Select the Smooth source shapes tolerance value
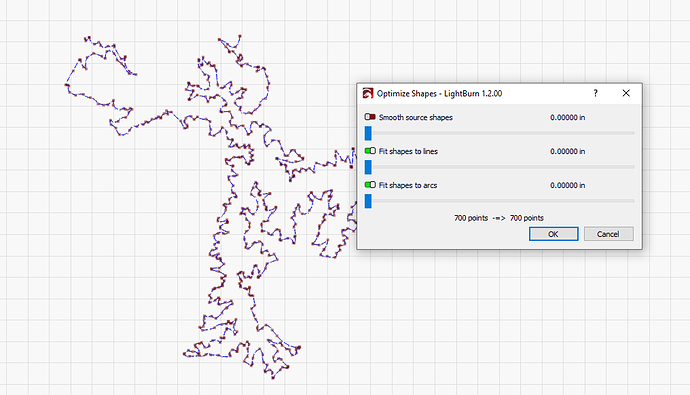This screenshot has width=690, height=395. [568, 117]
